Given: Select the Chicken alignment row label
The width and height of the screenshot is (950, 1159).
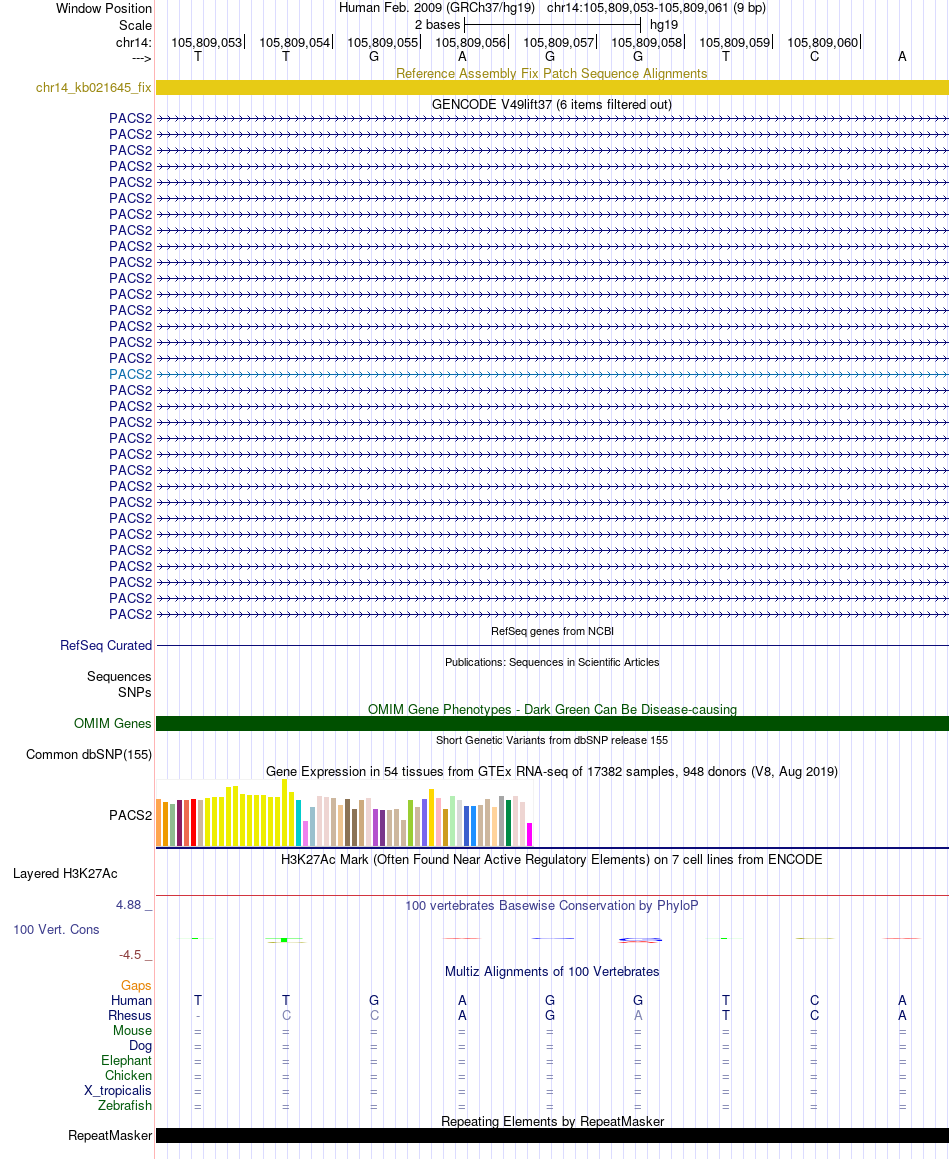Looking at the screenshot, I should [x=128, y=1075].
